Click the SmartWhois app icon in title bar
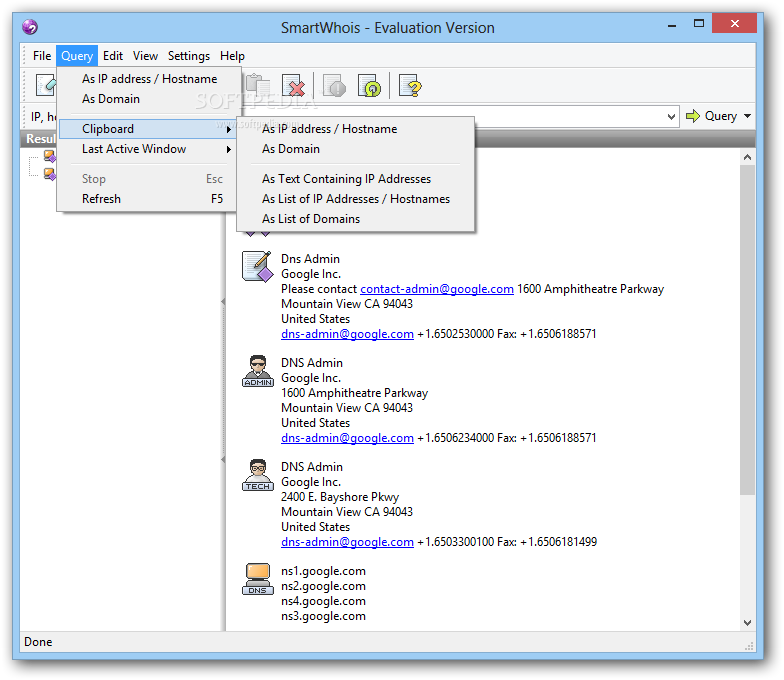 (x=30, y=27)
